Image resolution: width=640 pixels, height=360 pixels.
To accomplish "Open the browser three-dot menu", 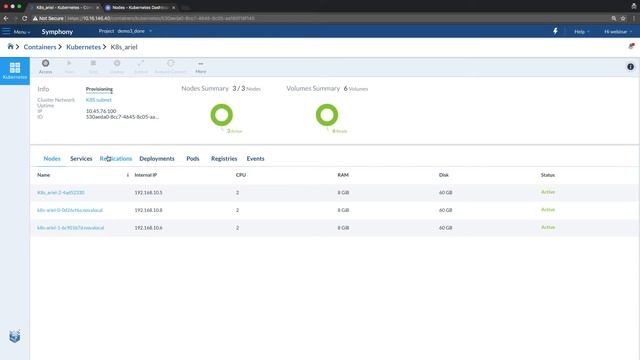I will [x=634, y=18].
